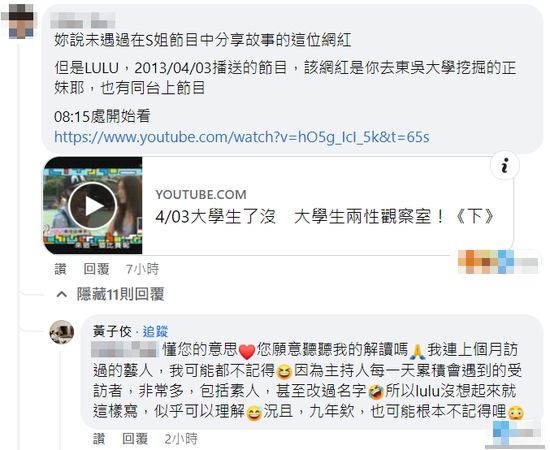Click the chevron arrow beside 隱藏11則回覆

click(62, 294)
